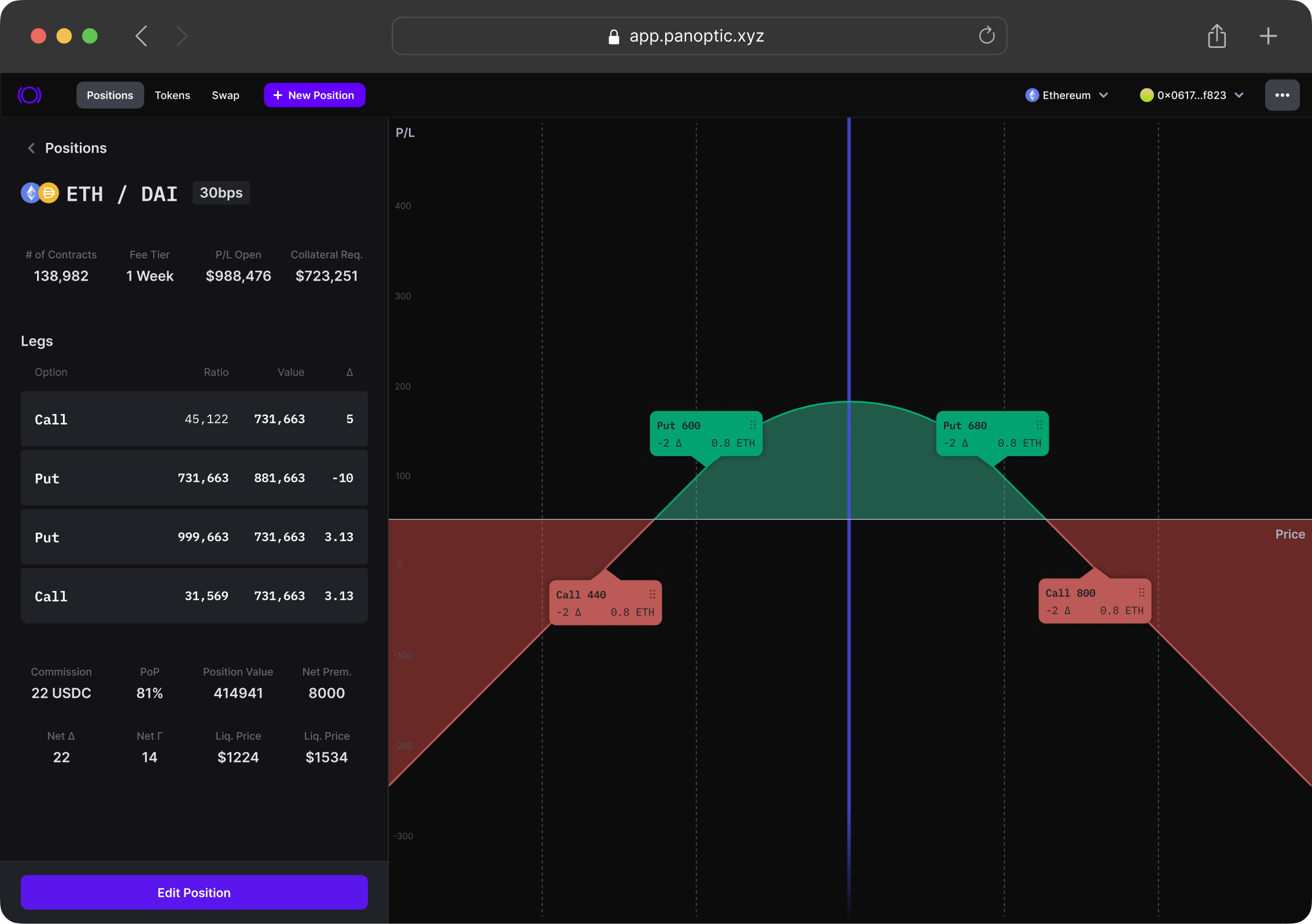Click the drag handle on Put 680 label

[x=1039, y=425]
